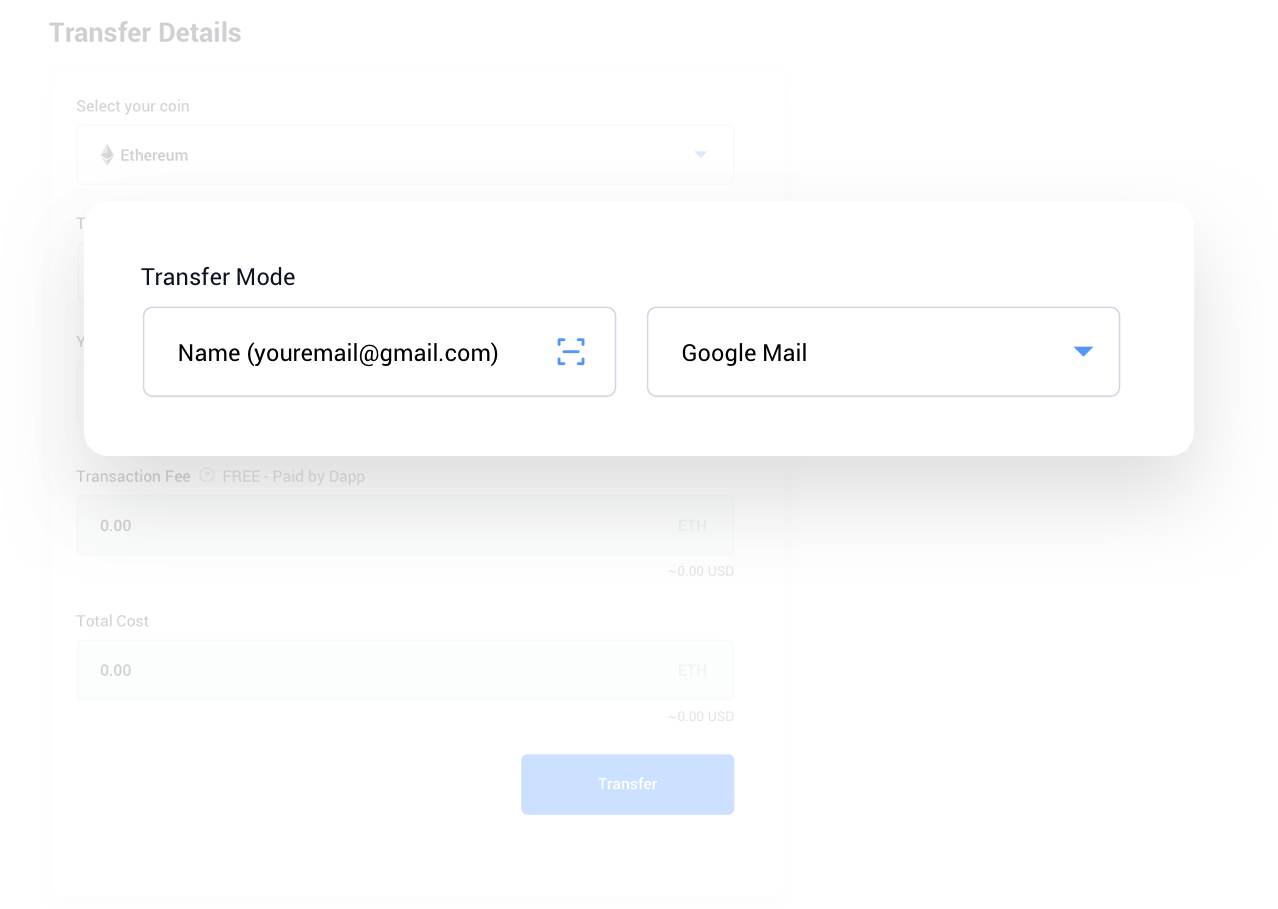Expand the Google Mail dropdown arrow

[x=1083, y=351]
